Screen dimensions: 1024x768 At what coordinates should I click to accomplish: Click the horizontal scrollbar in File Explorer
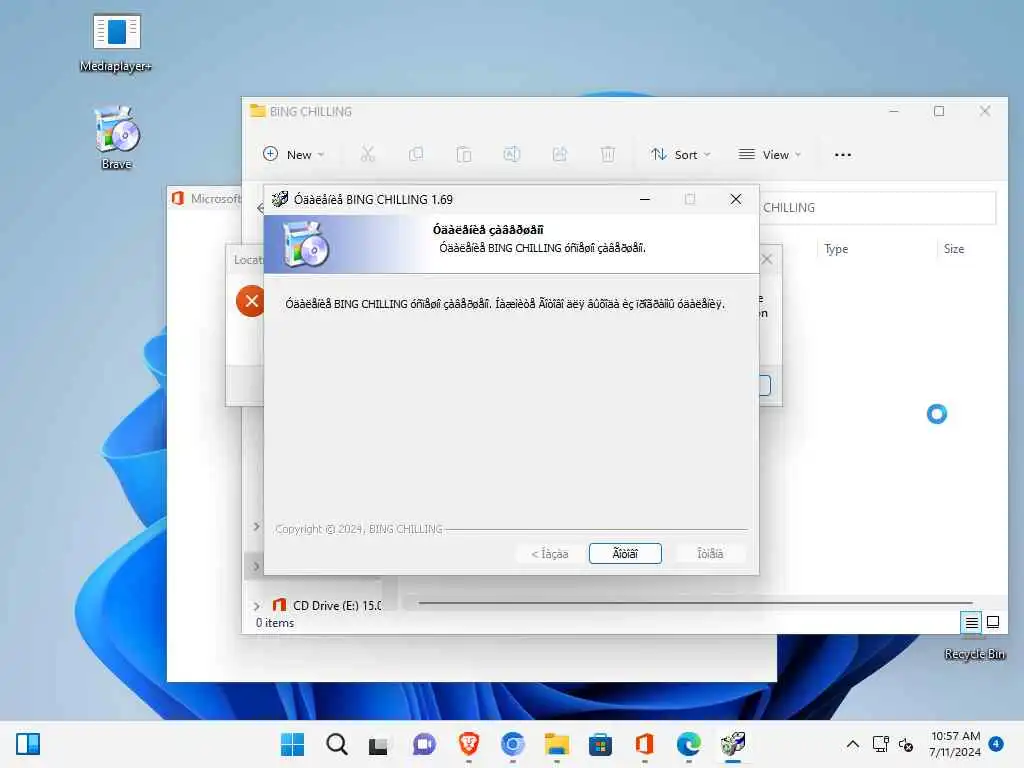click(x=696, y=603)
